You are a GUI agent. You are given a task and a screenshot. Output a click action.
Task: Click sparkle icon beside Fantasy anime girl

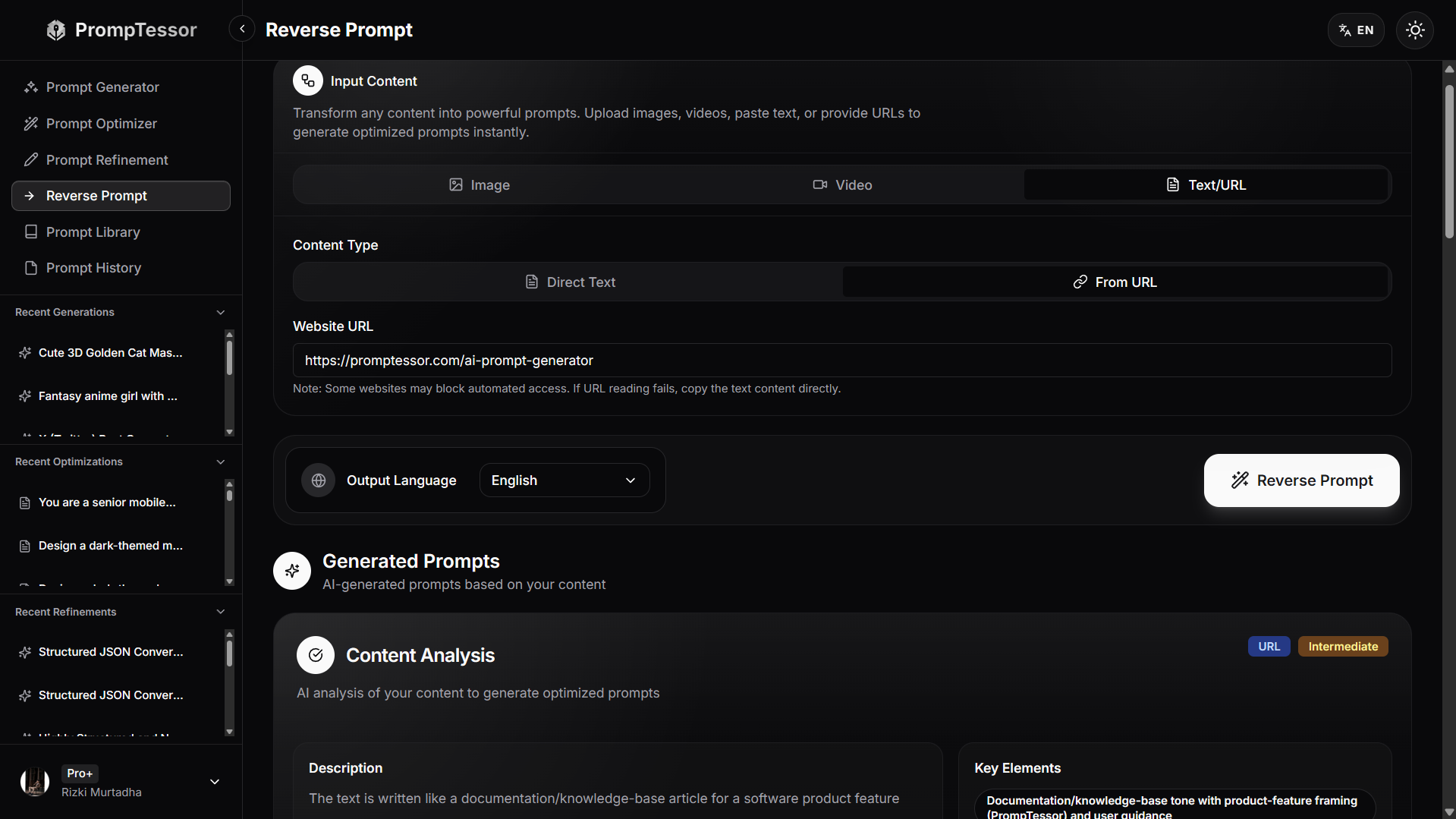pyautogui.click(x=25, y=396)
